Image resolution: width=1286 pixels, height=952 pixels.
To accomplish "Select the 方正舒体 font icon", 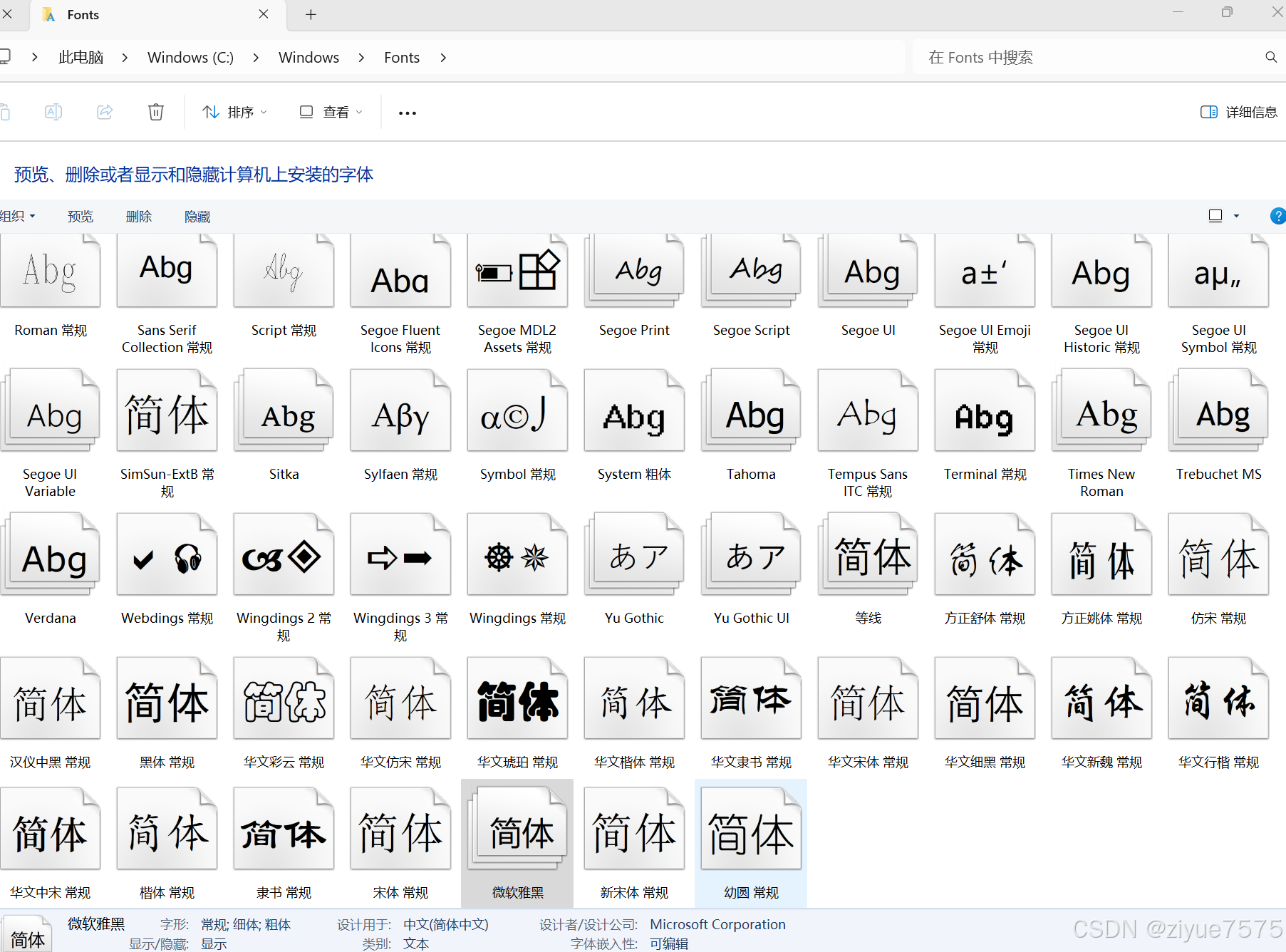I will click(x=985, y=556).
